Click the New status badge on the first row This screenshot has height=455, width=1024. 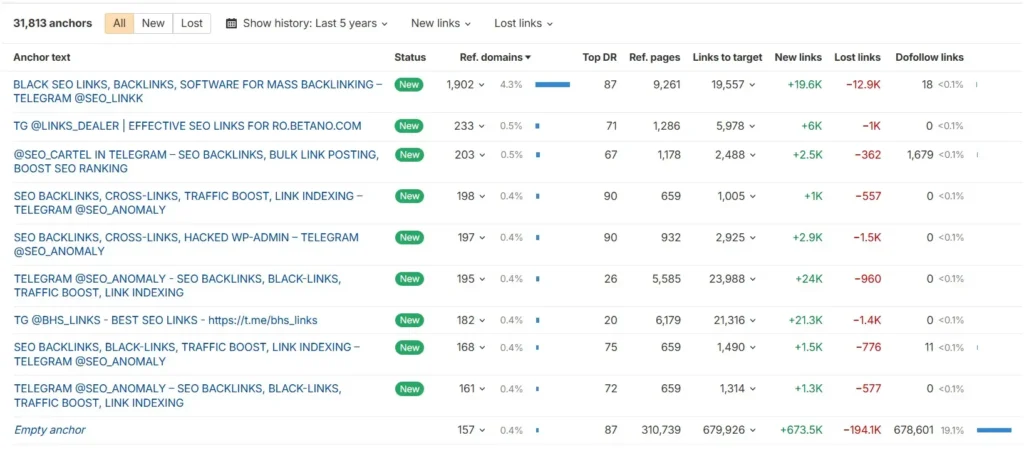409,85
